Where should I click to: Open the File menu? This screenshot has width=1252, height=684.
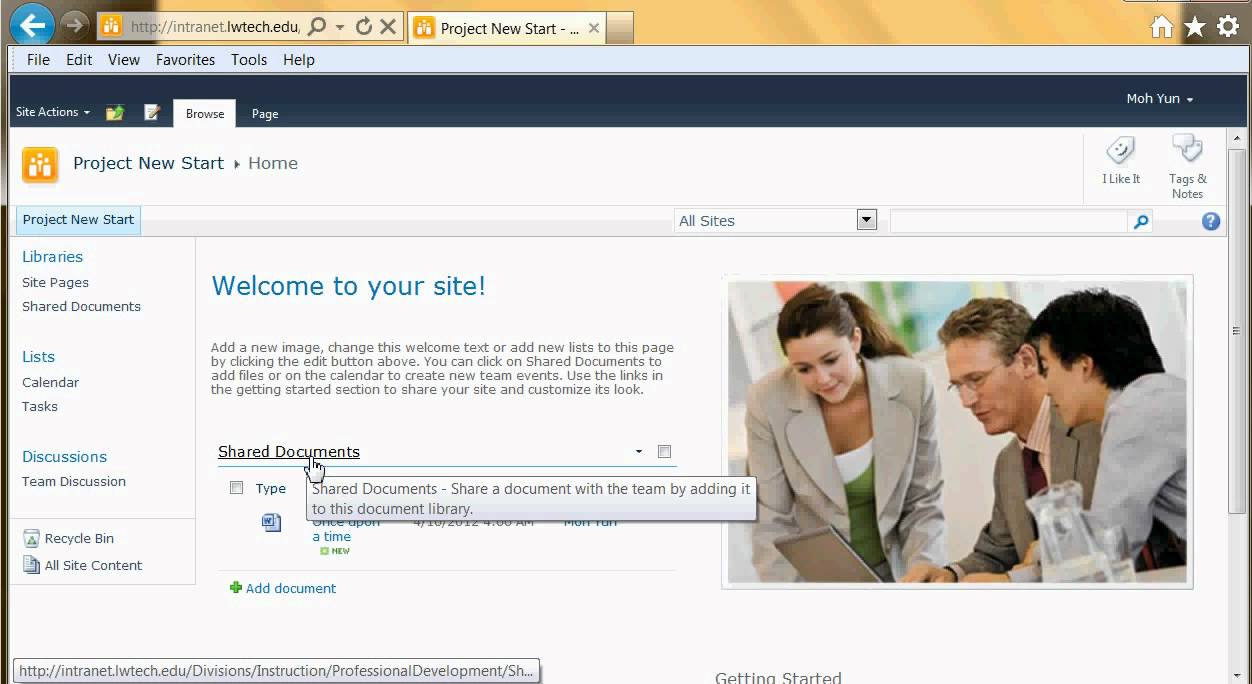38,60
